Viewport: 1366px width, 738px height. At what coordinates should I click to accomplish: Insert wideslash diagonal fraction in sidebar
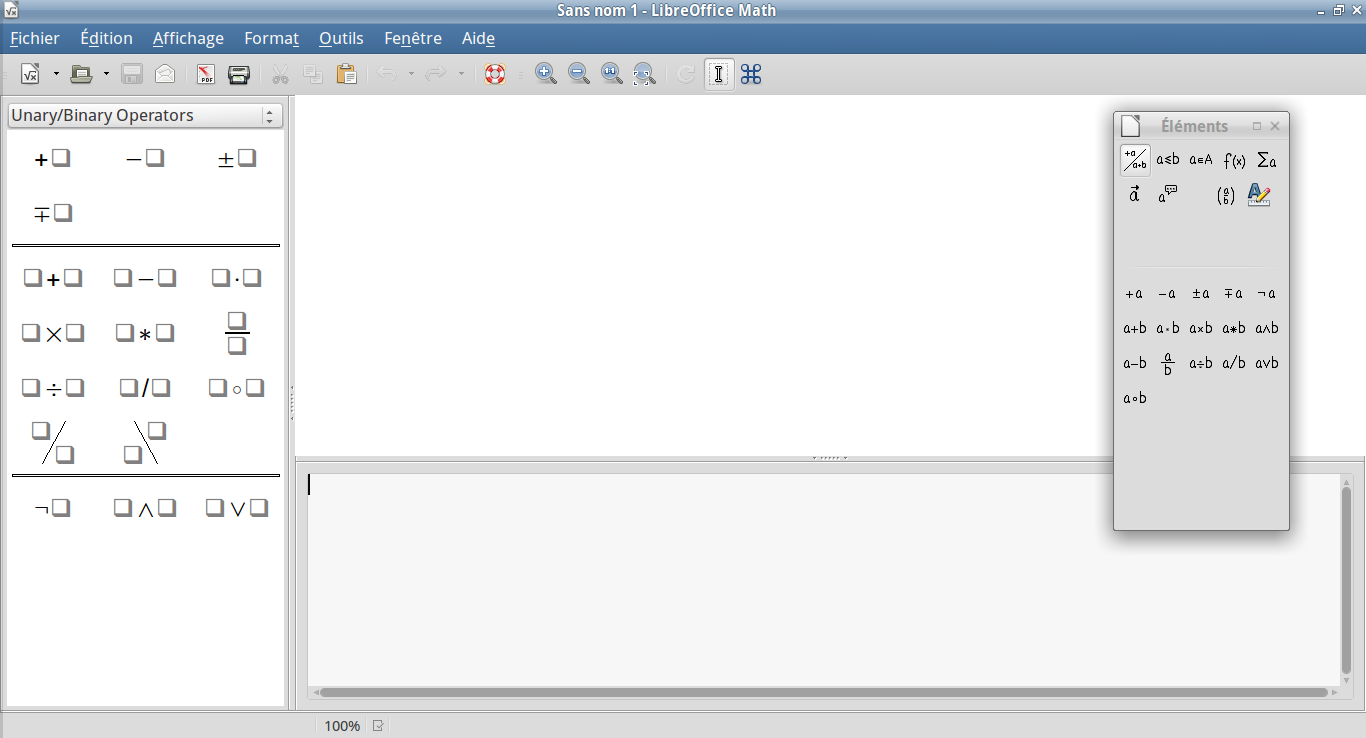tap(53, 443)
